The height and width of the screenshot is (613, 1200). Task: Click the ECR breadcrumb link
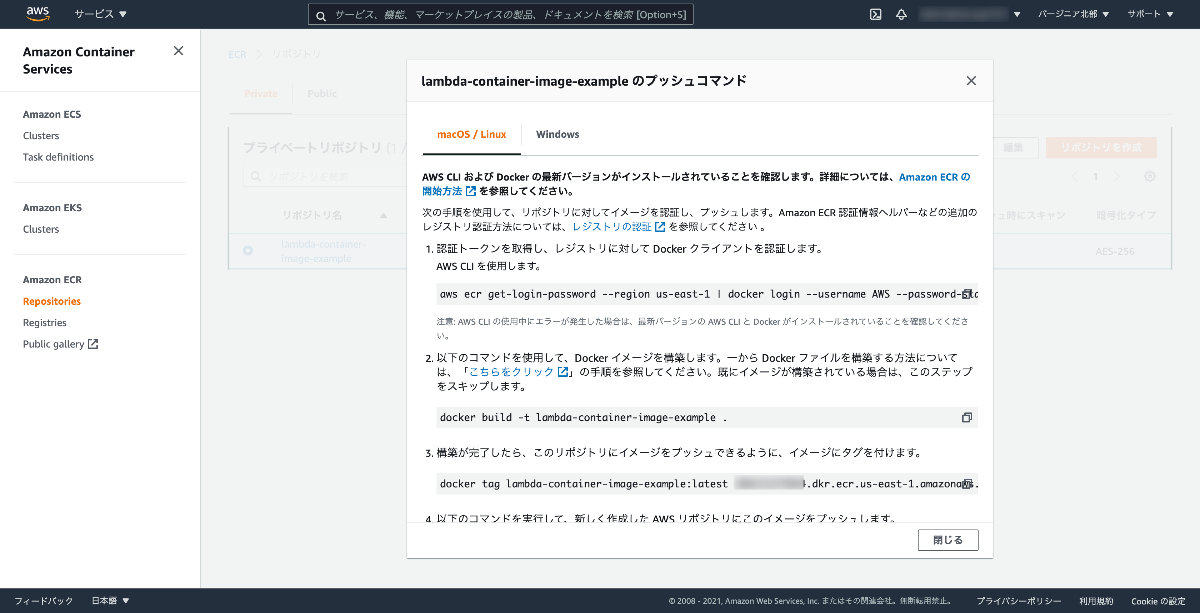[237, 53]
